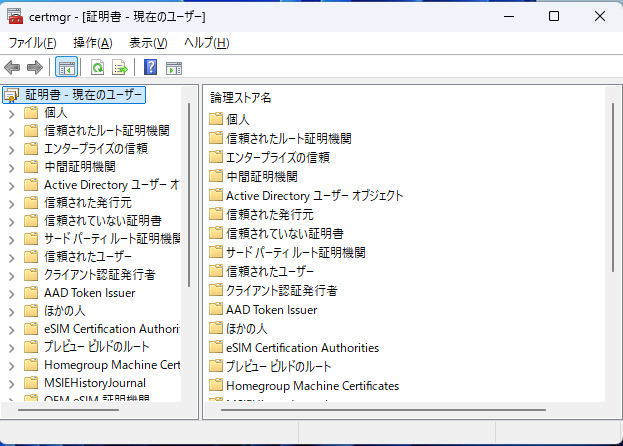Toggle the Show/Hide Action Pane icon
623x446 pixels.
(x=174, y=68)
